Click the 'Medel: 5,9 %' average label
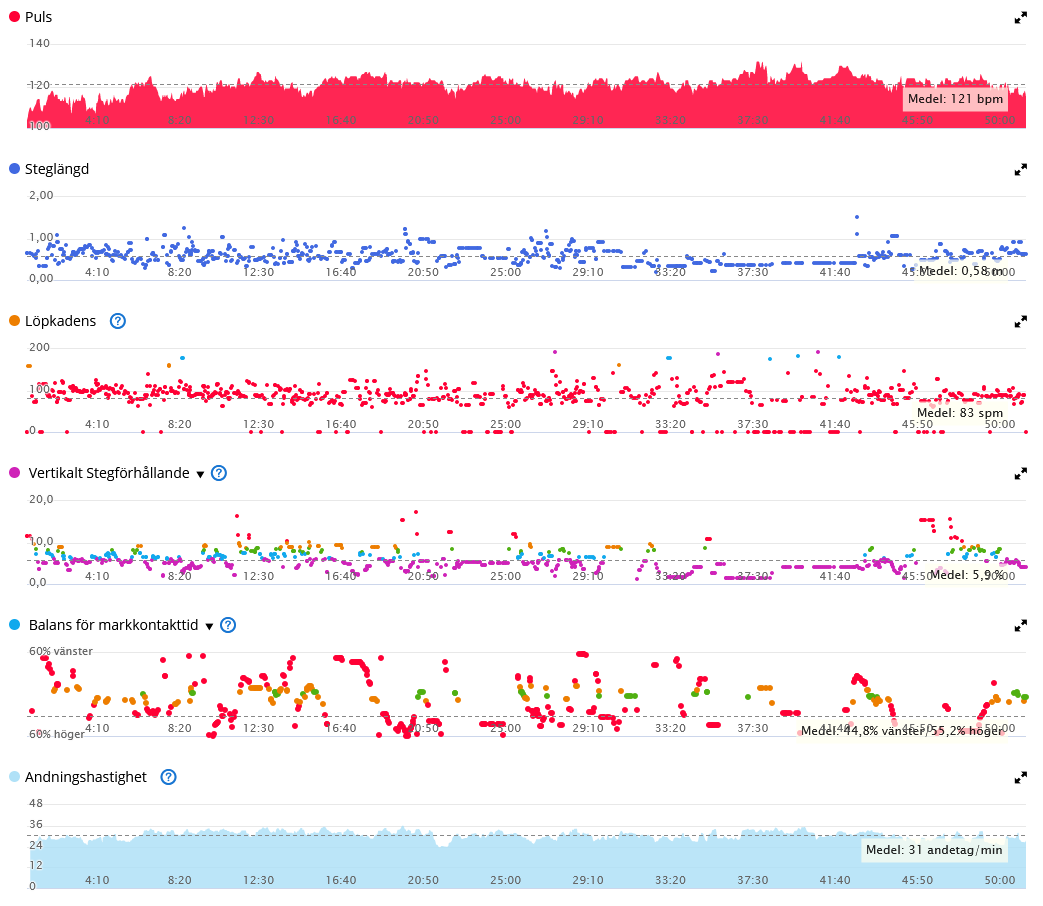 [967, 575]
